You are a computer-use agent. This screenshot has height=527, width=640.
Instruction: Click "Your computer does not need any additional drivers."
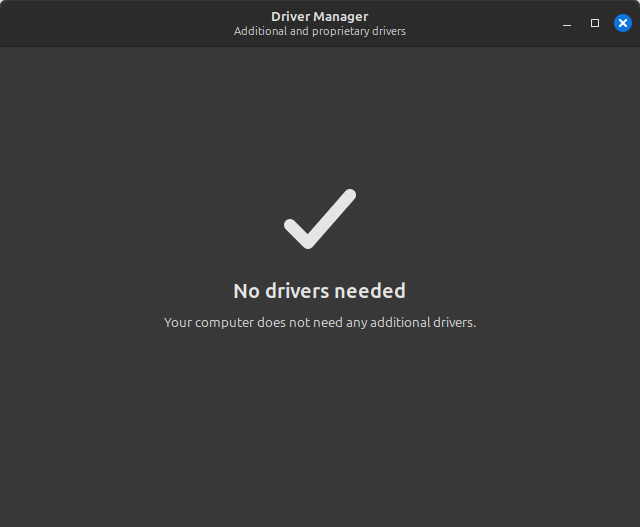(x=320, y=322)
